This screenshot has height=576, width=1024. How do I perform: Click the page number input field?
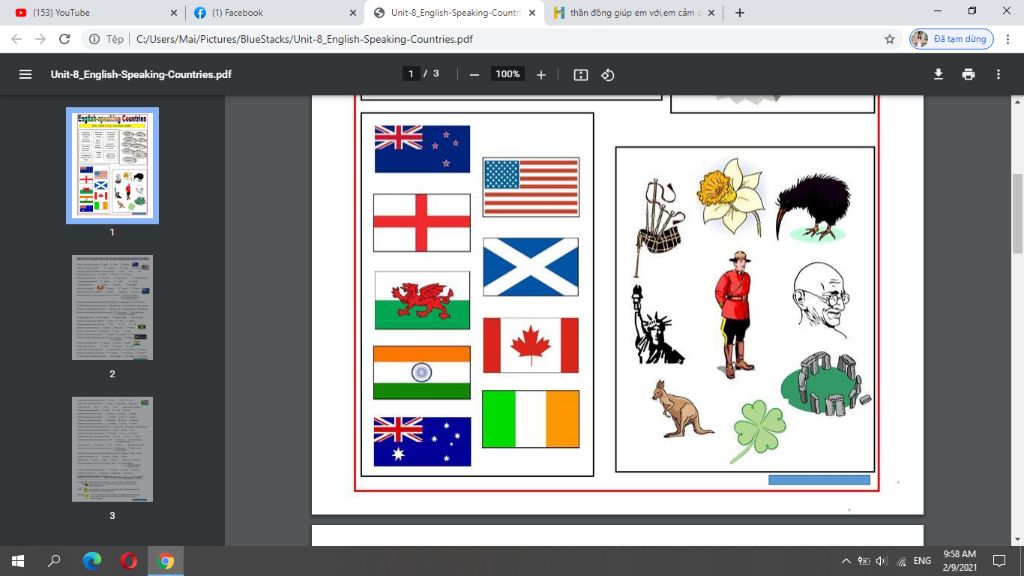pyautogui.click(x=410, y=74)
